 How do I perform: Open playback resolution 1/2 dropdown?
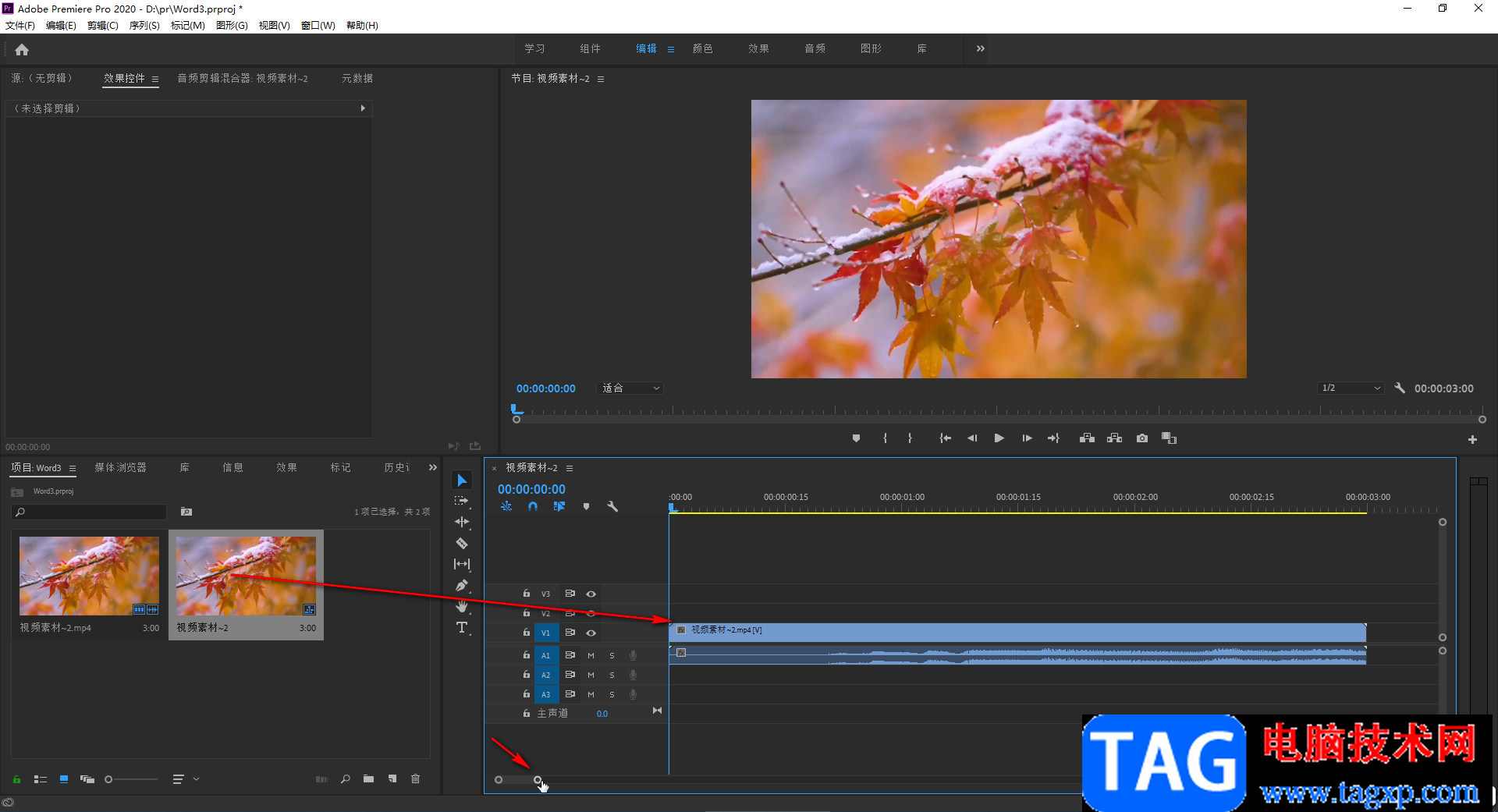1351,388
